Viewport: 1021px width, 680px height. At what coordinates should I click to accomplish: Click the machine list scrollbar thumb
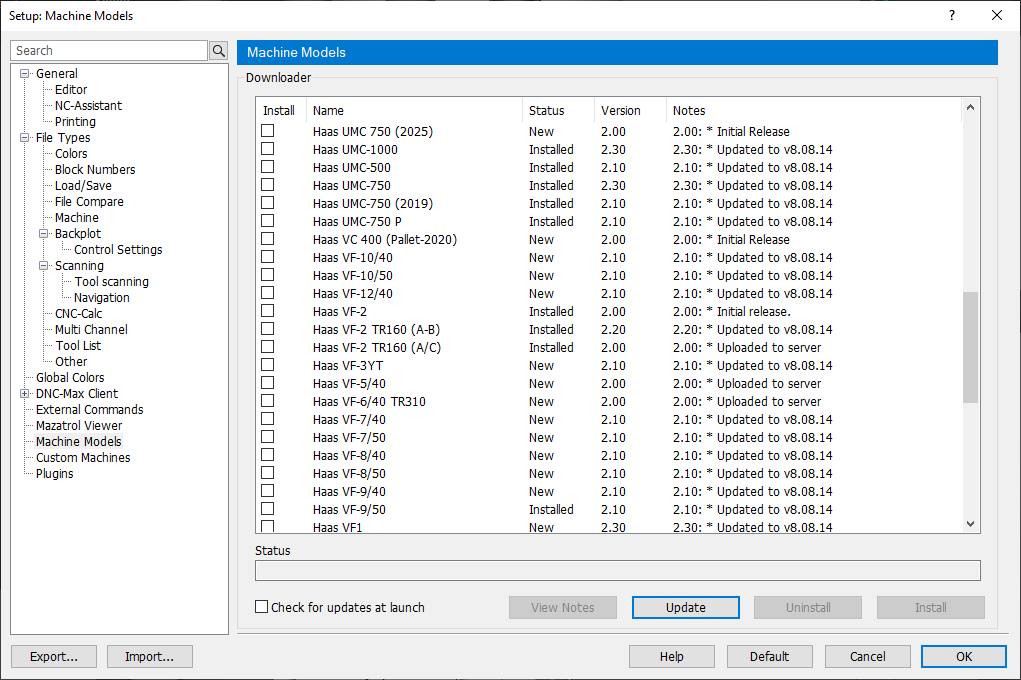[x=970, y=347]
